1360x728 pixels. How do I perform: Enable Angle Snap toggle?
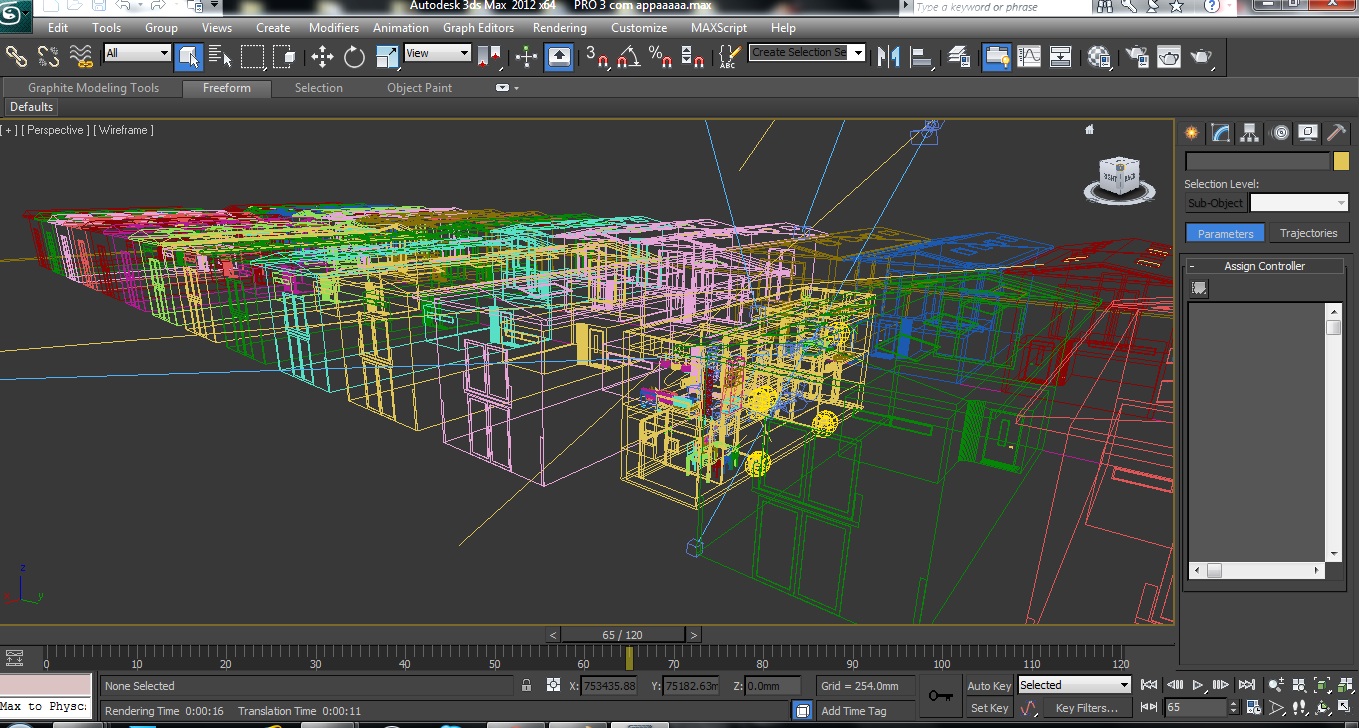[628, 56]
